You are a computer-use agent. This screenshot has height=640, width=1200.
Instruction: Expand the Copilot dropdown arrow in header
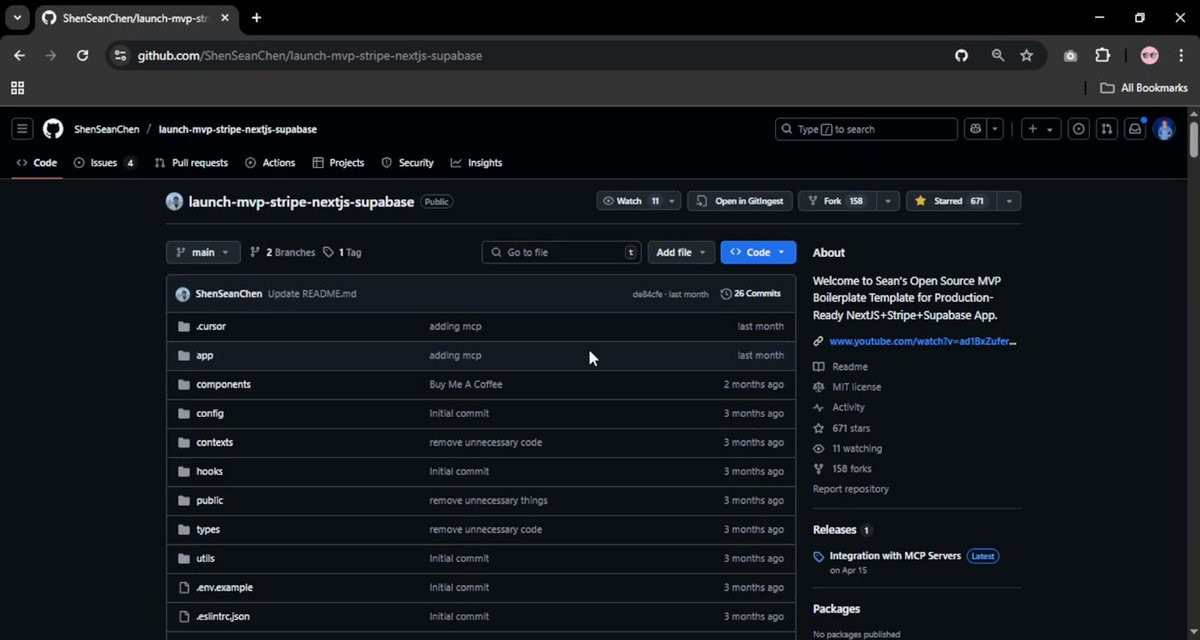(x=995, y=129)
